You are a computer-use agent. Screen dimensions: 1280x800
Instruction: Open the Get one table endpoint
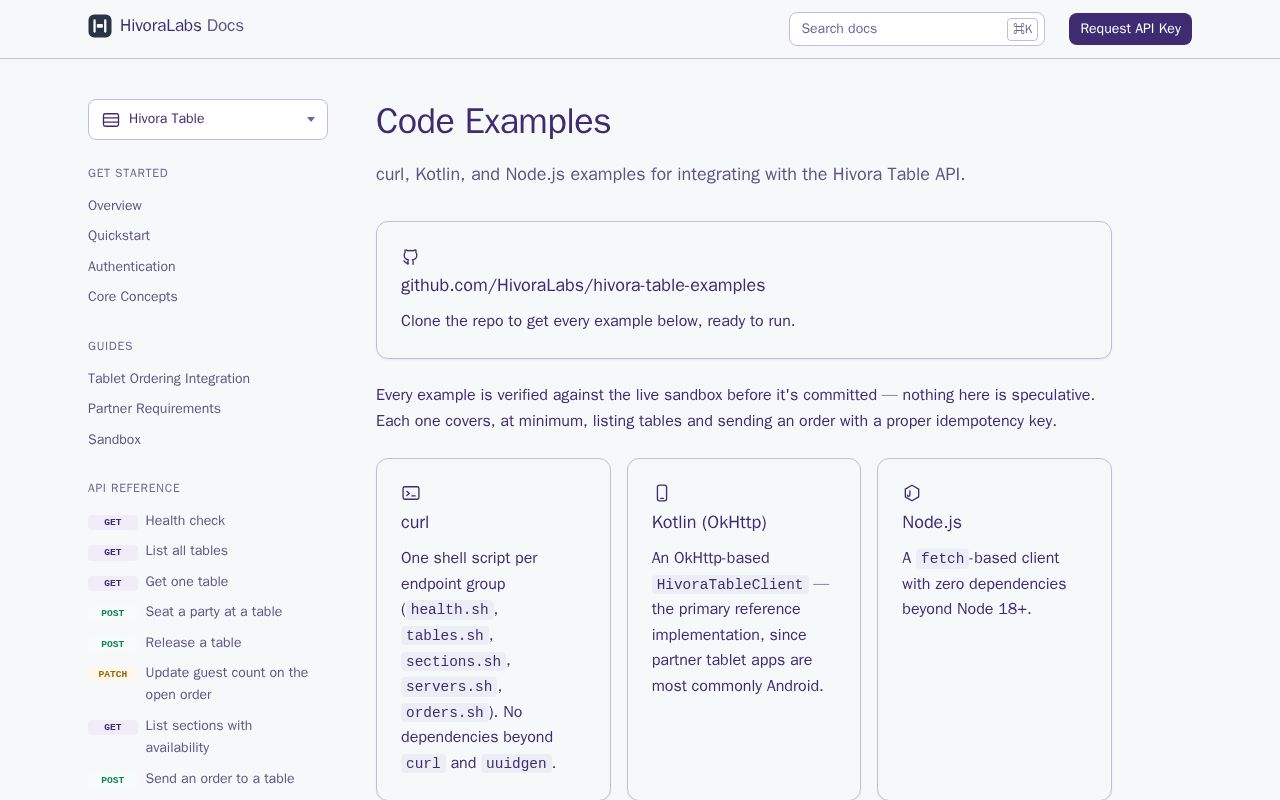(186, 582)
